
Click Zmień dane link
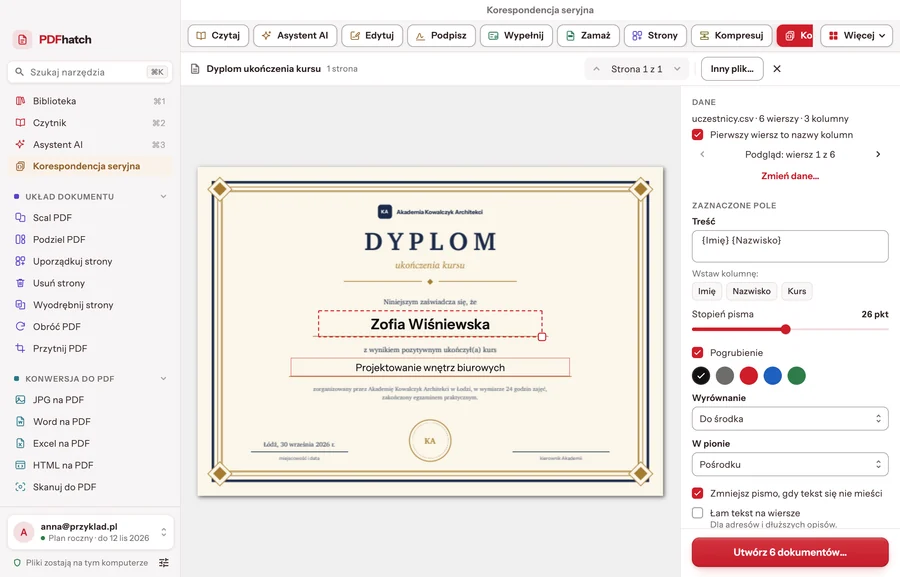coord(790,176)
